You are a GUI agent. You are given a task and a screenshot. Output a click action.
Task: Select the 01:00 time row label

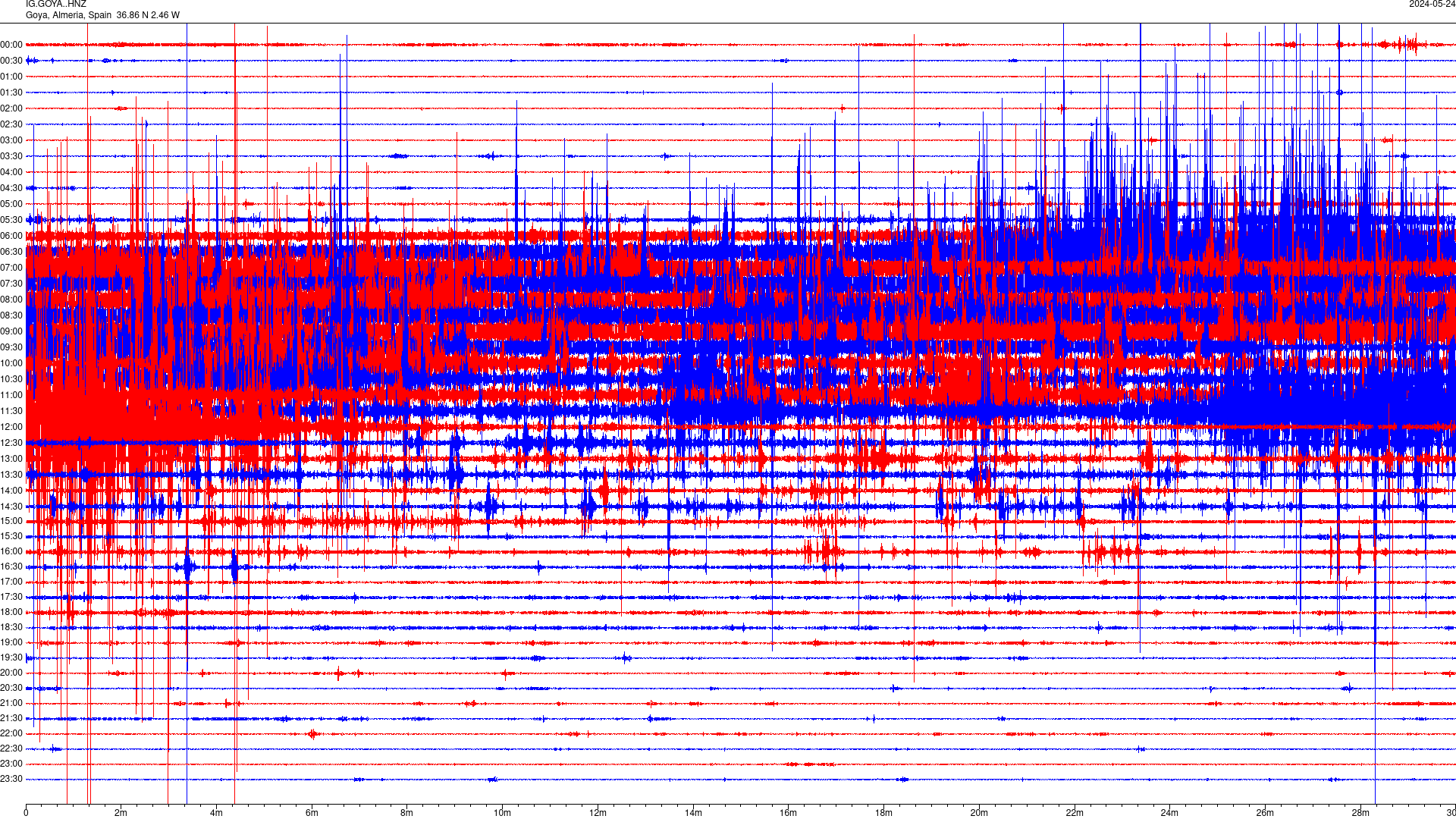click(x=11, y=77)
